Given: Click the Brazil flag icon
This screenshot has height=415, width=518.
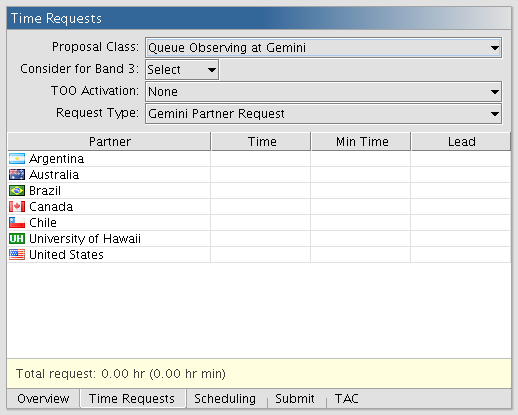Looking at the screenshot, I should (17, 191).
